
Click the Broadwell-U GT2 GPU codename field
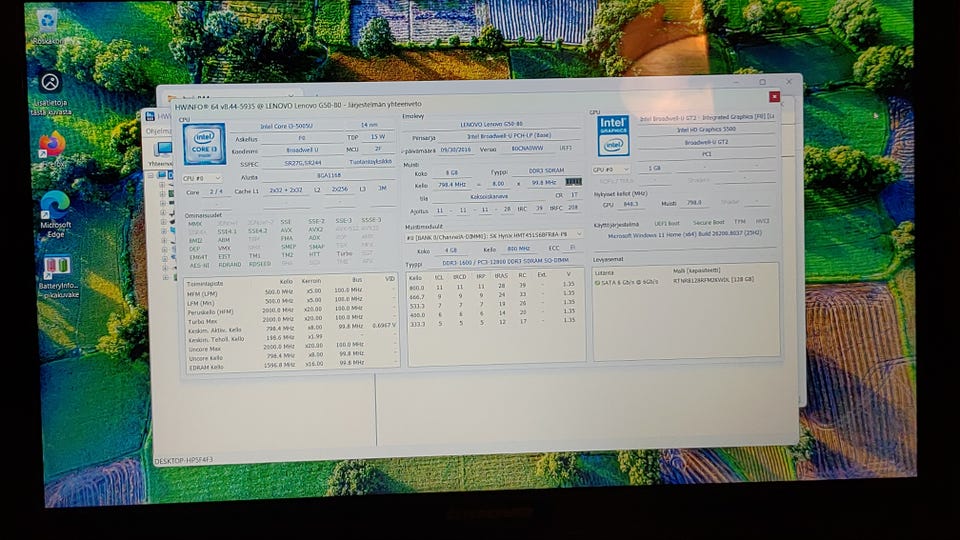click(706, 142)
